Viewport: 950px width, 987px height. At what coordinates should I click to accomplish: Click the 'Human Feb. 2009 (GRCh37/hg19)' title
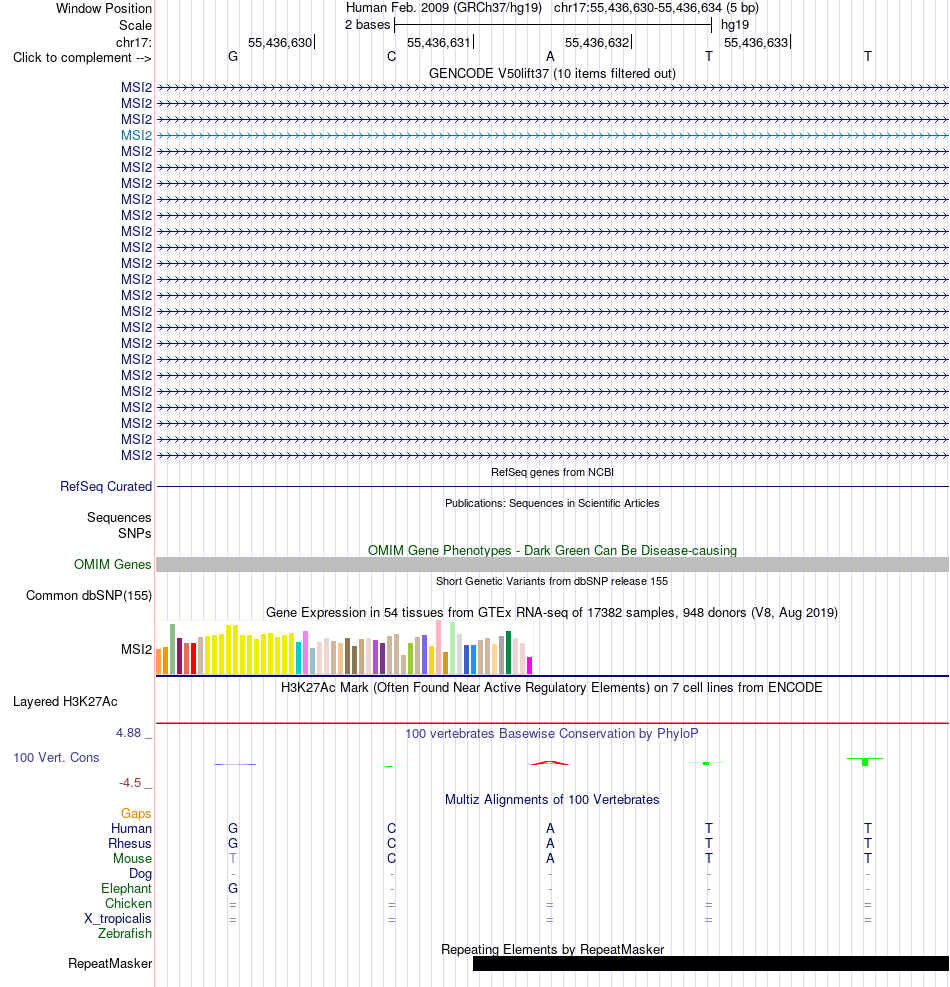point(444,8)
